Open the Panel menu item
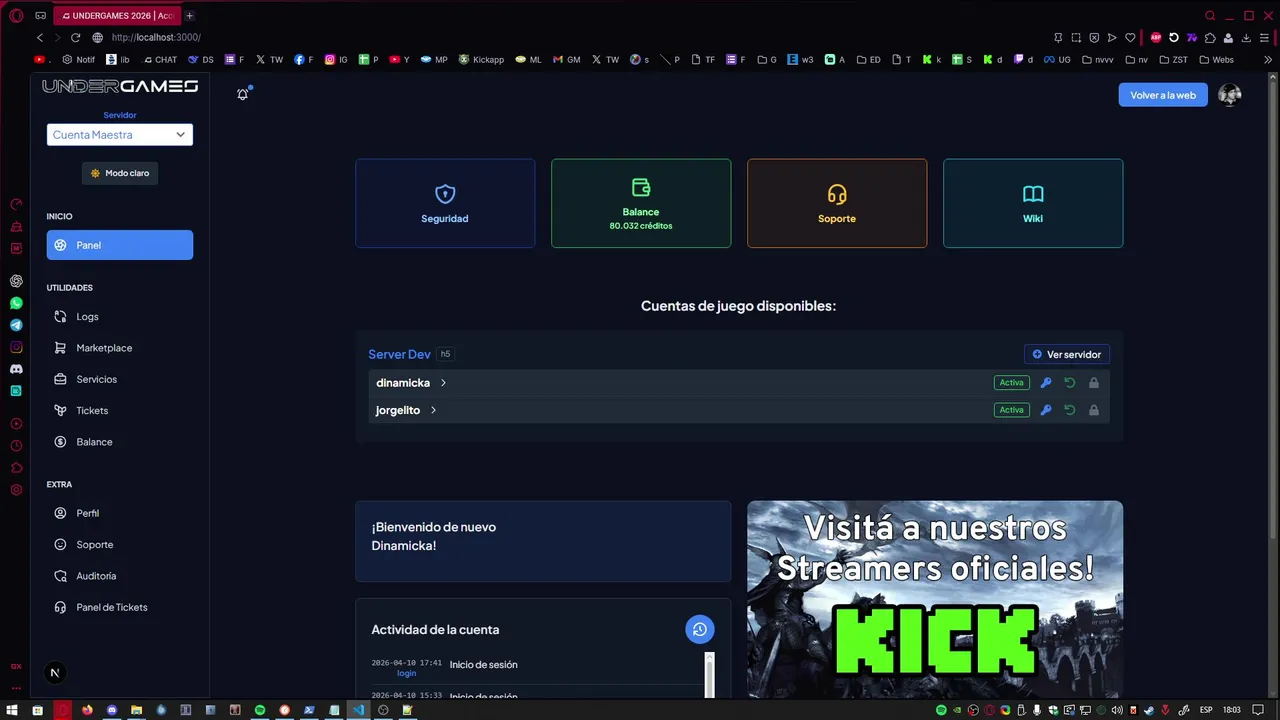 (x=120, y=245)
